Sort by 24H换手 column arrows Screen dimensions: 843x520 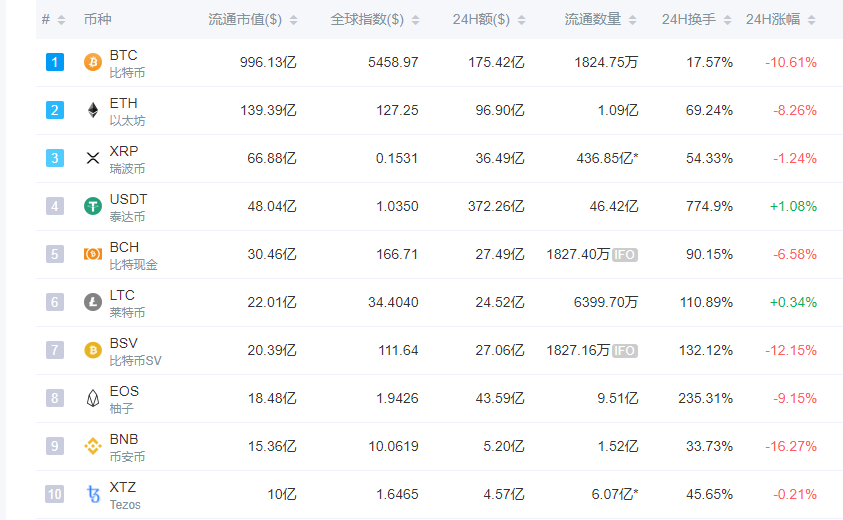click(x=727, y=20)
